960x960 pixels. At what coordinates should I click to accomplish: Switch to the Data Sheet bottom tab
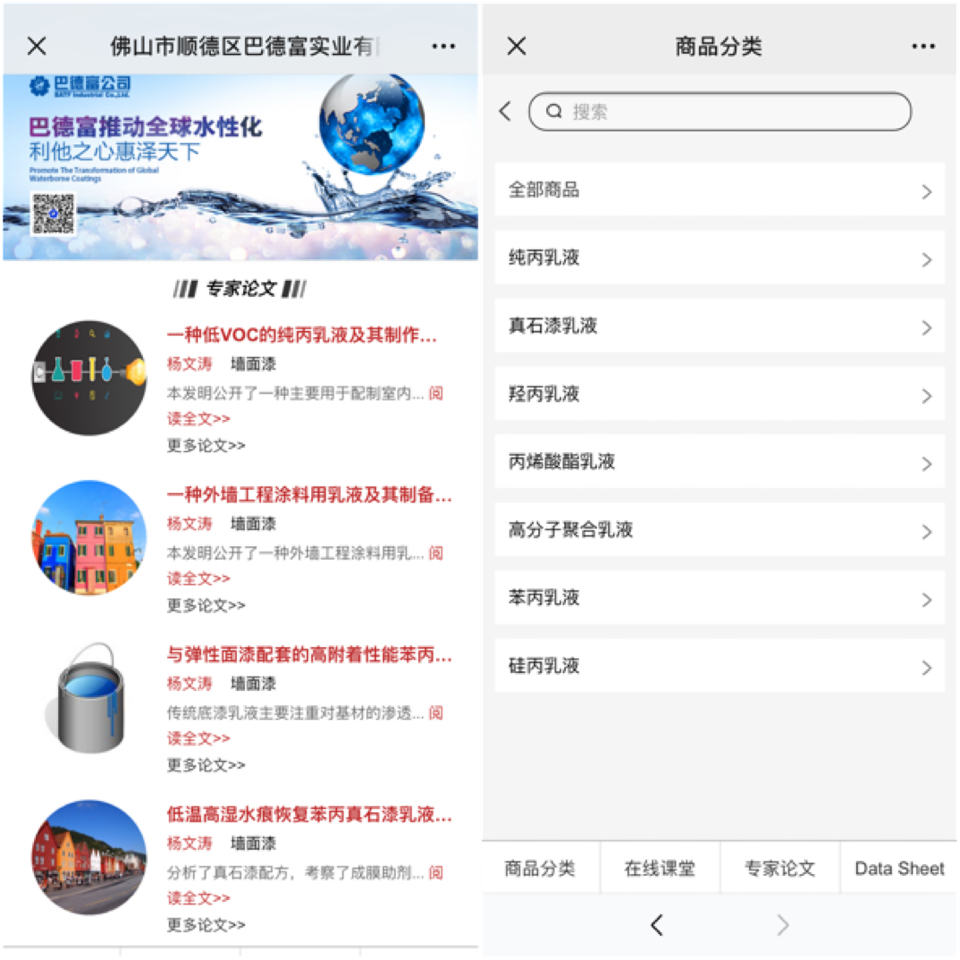[899, 868]
